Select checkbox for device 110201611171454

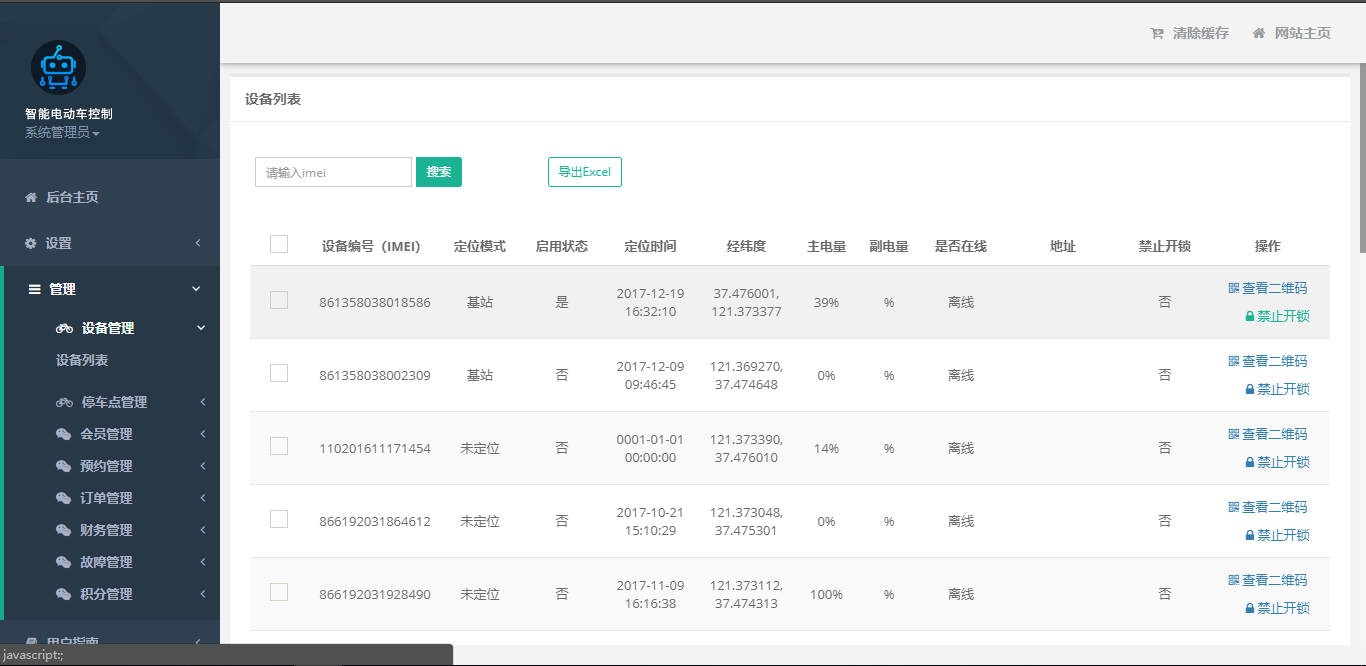279,446
